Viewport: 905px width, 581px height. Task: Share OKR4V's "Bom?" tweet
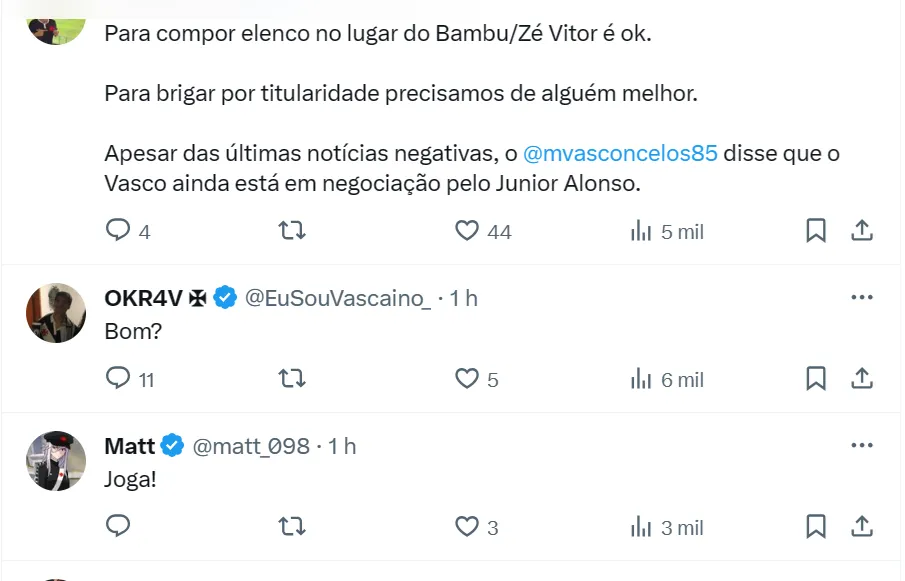point(862,378)
